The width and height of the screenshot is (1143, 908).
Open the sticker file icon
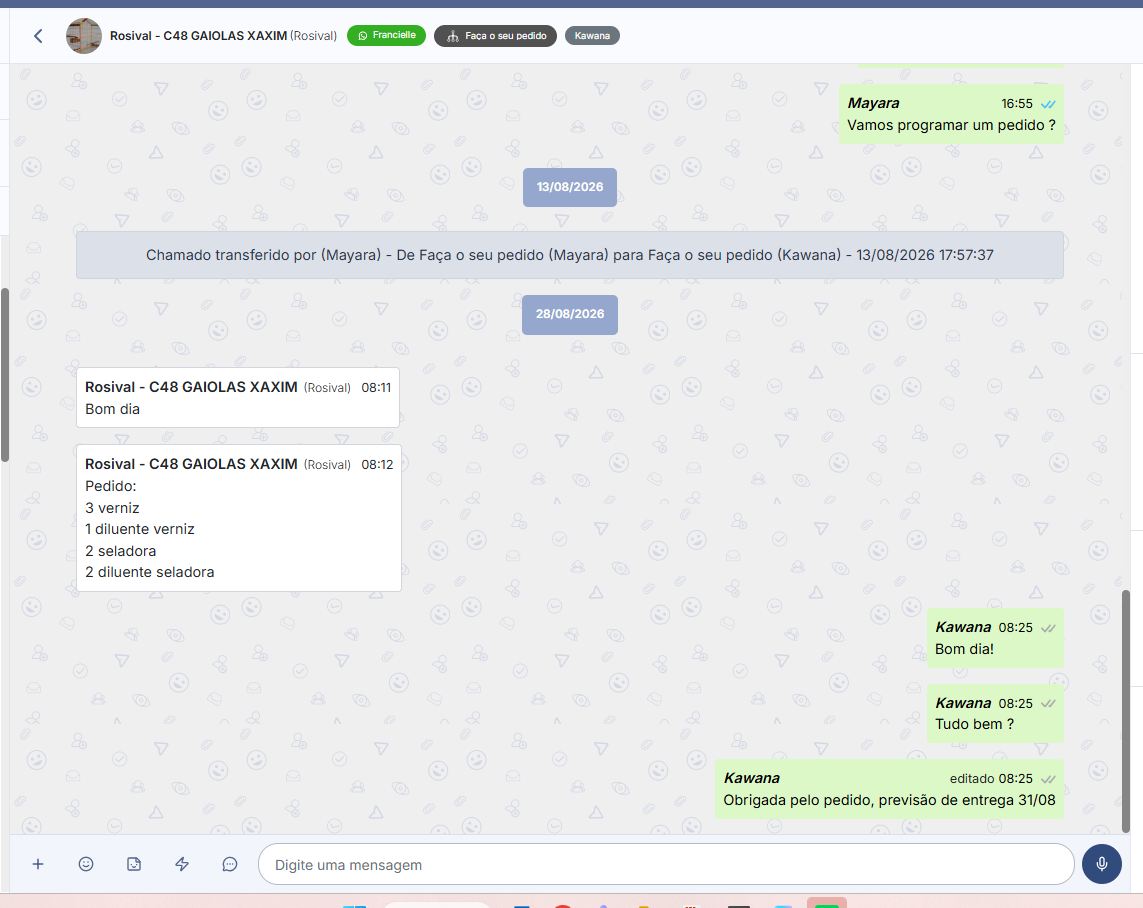[x=134, y=864]
